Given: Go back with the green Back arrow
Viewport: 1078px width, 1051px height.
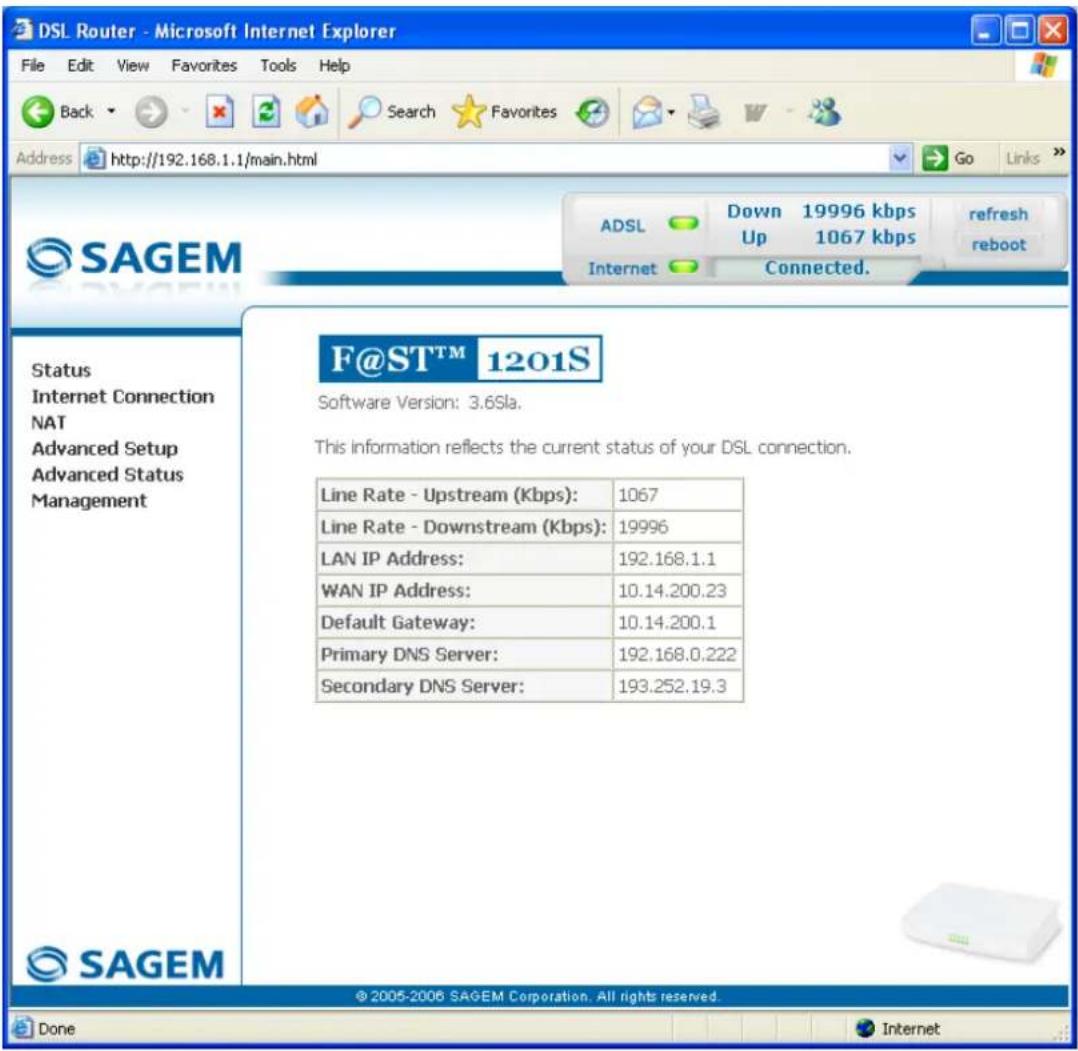Looking at the screenshot, I should click(x=38, y=111).
